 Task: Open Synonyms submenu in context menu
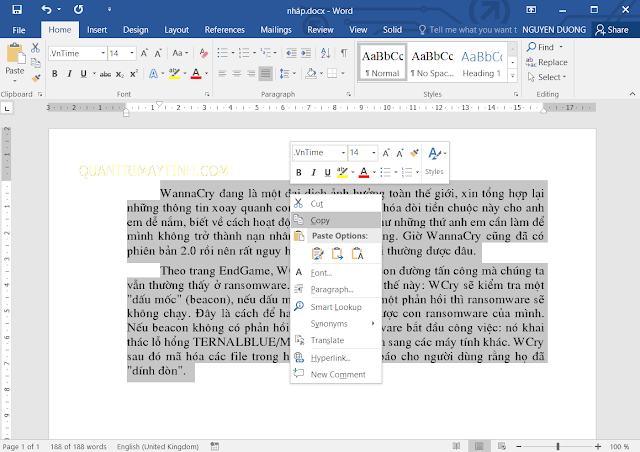tap(336, 324)
